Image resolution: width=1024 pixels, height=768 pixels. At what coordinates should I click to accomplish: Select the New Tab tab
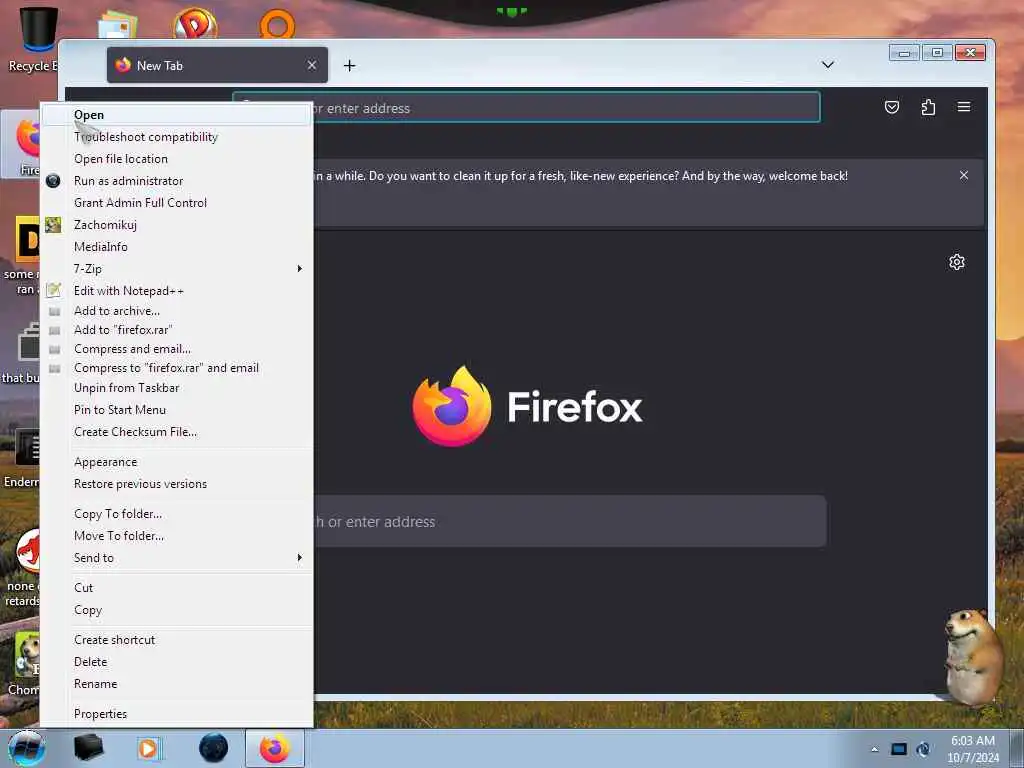coord(217,65)
